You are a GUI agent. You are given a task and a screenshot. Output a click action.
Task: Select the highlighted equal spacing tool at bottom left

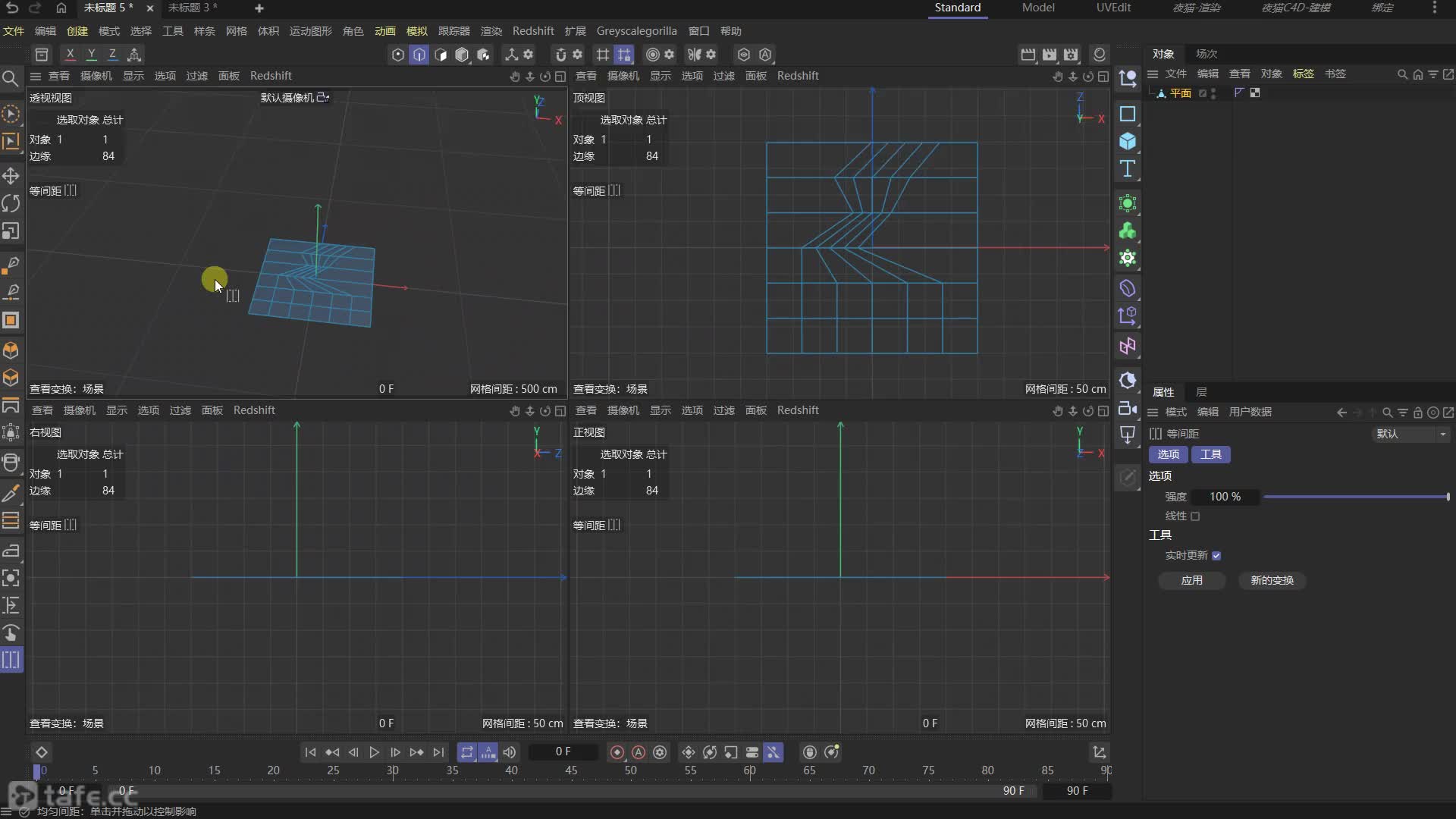[x=11, y=660]
